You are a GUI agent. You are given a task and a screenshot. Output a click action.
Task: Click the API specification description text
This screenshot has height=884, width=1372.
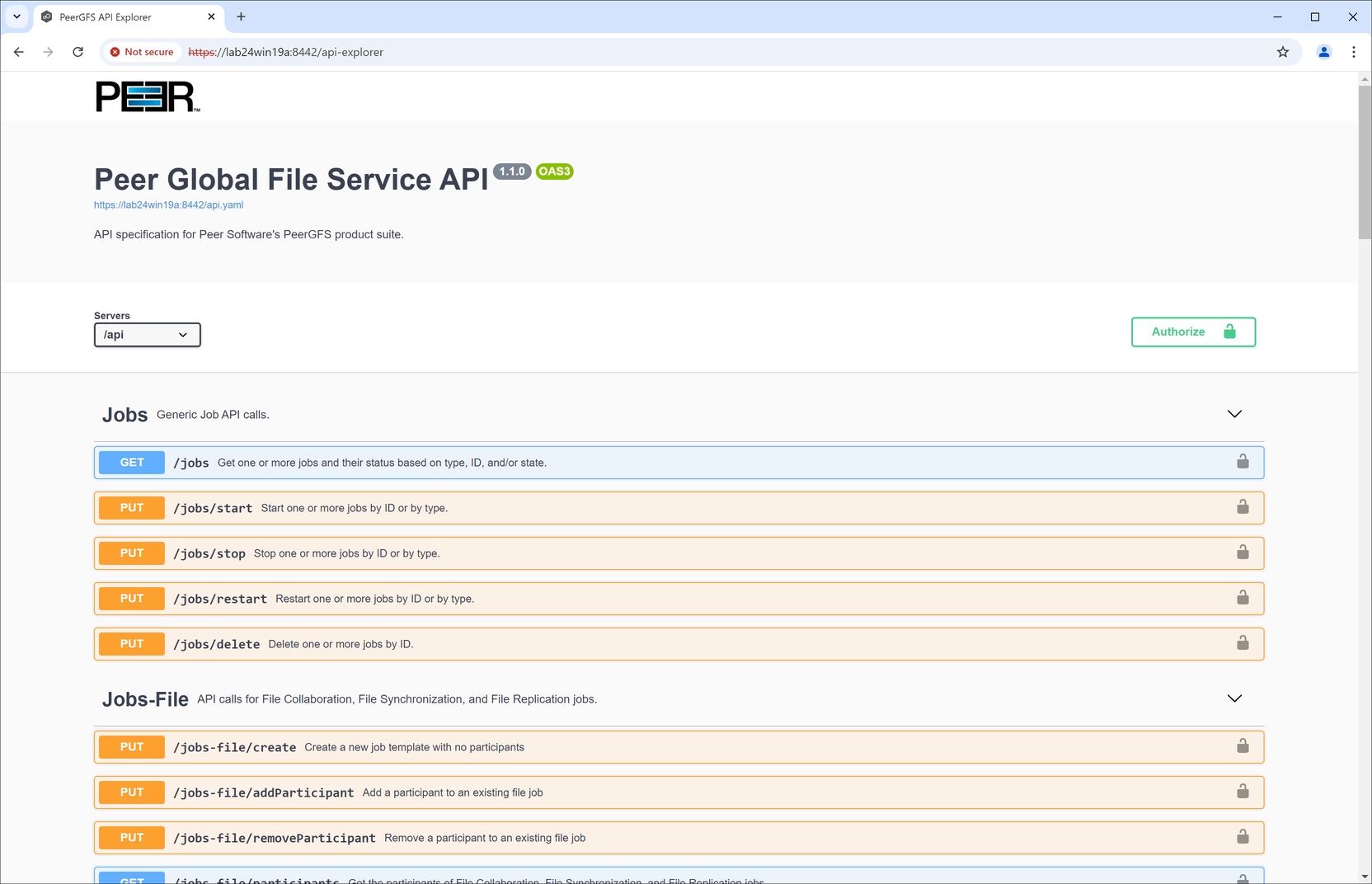pos(249,234)
